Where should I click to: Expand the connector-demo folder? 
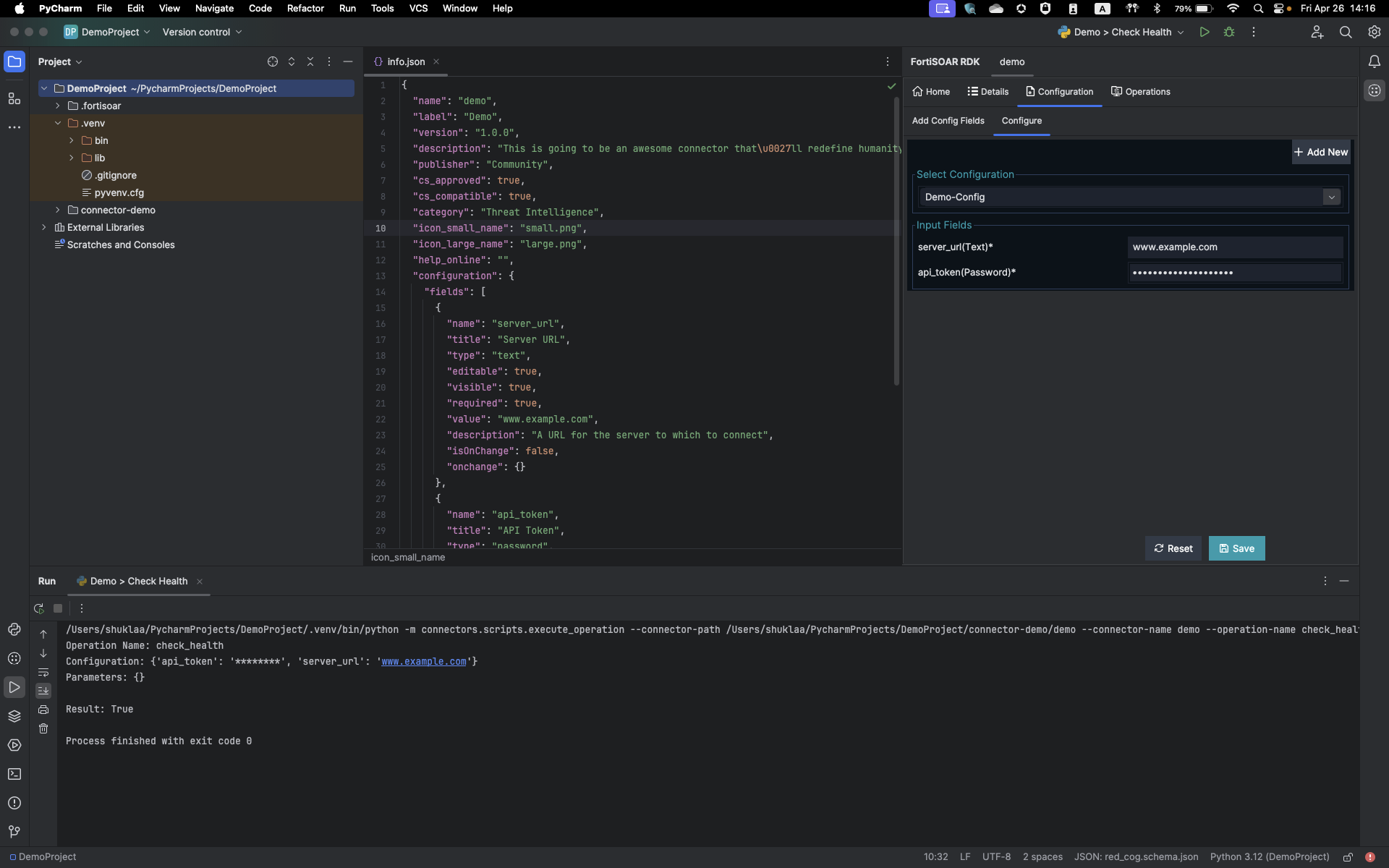(58, 210)
